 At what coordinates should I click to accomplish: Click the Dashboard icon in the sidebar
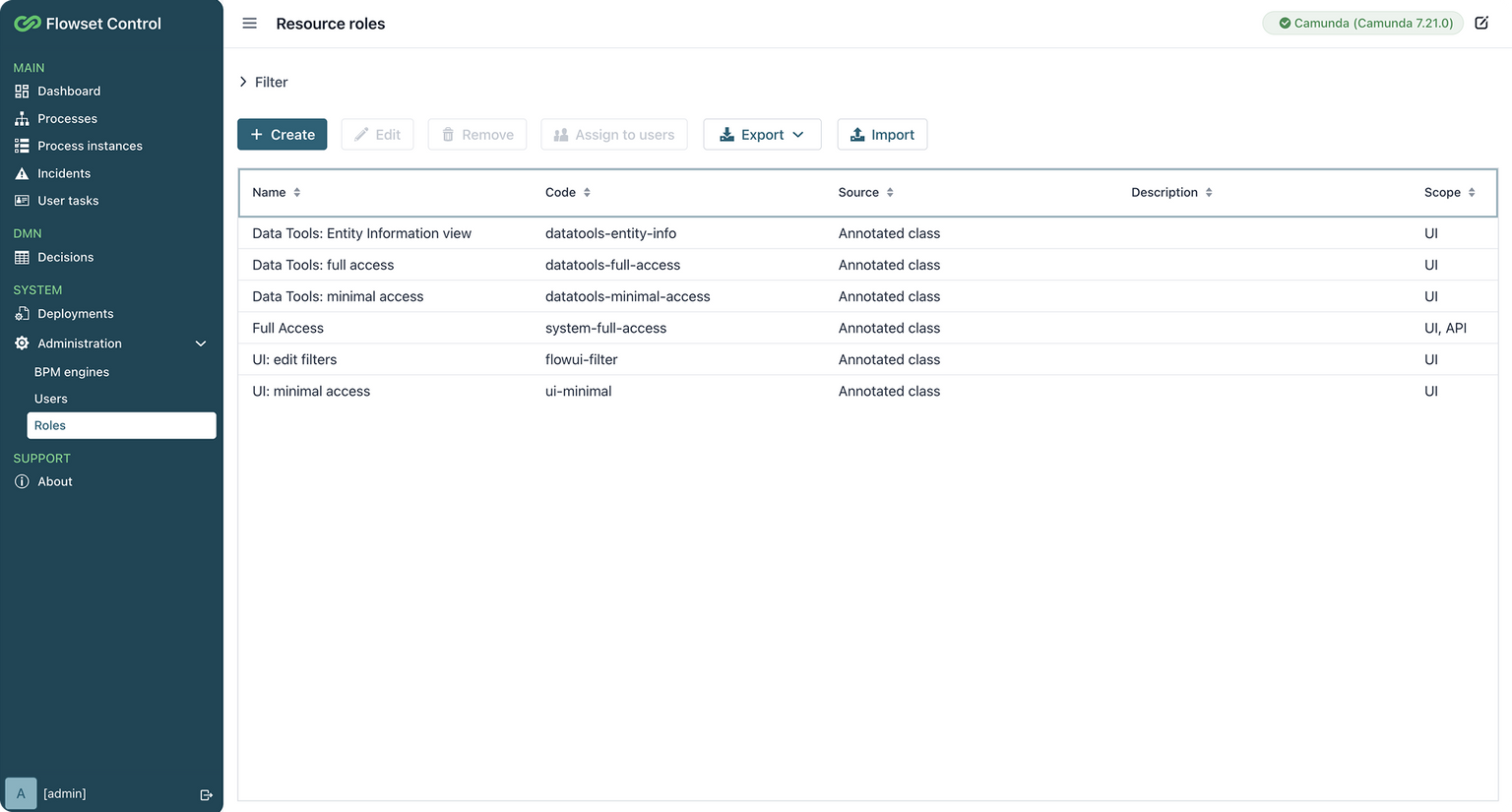(x=21, y=91)
